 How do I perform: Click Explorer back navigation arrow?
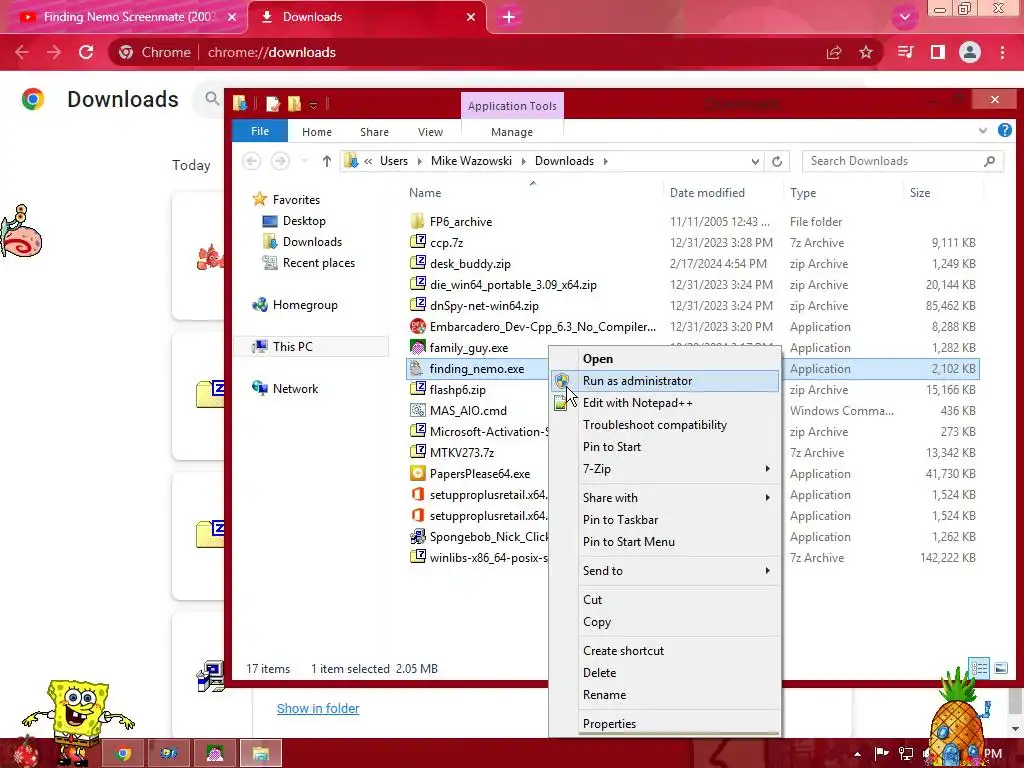(x=251, y=161)
